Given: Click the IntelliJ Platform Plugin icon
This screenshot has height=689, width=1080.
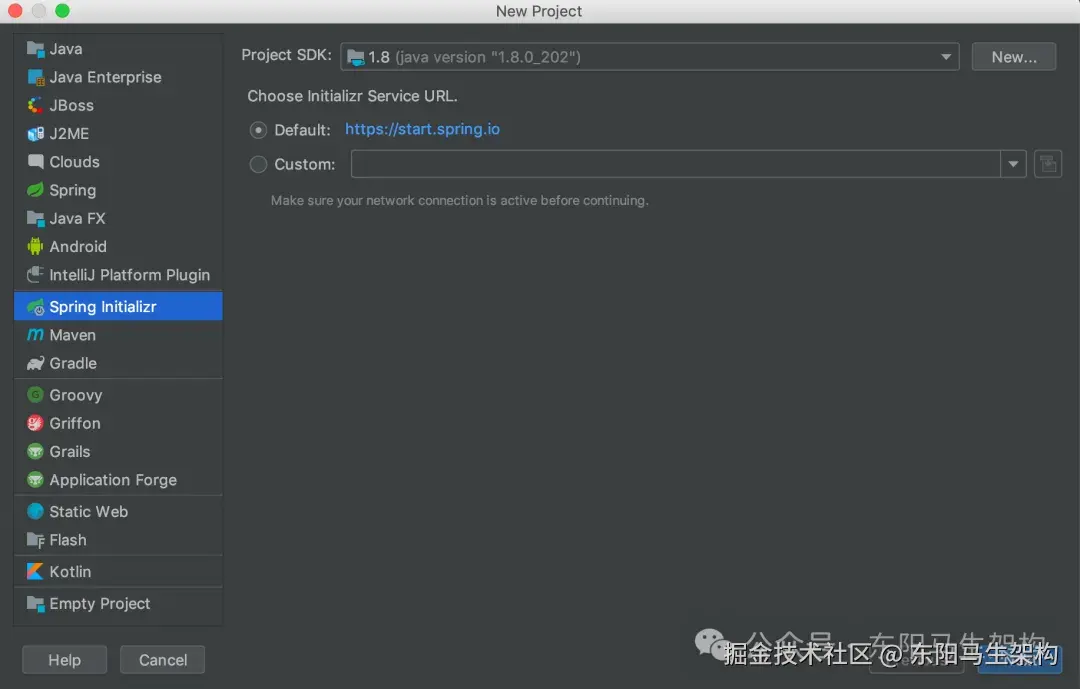Looking at the screenshot, I should (x=35, y=275).
